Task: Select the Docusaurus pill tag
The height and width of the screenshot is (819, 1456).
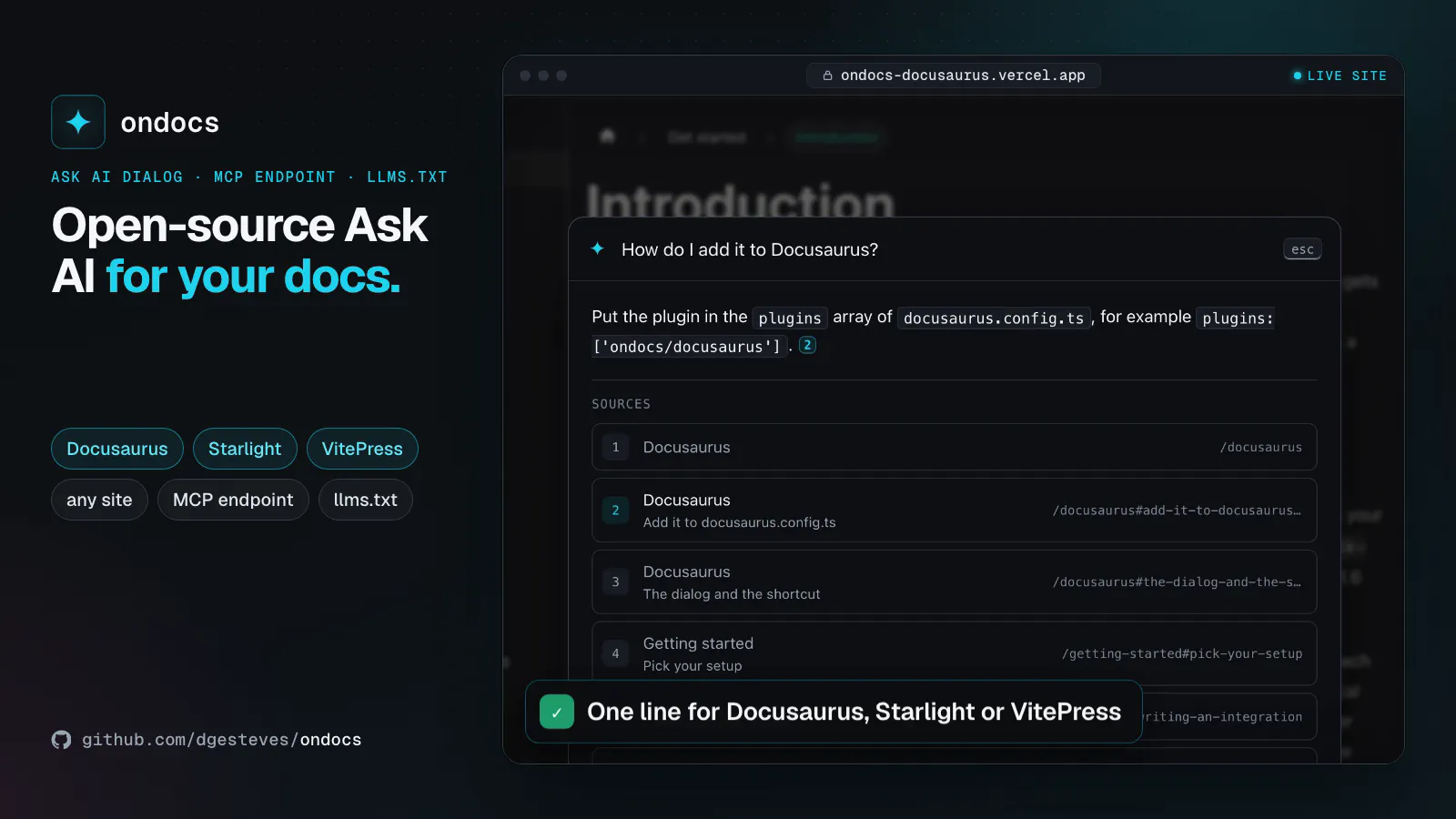Action: [x=117, y=449]
